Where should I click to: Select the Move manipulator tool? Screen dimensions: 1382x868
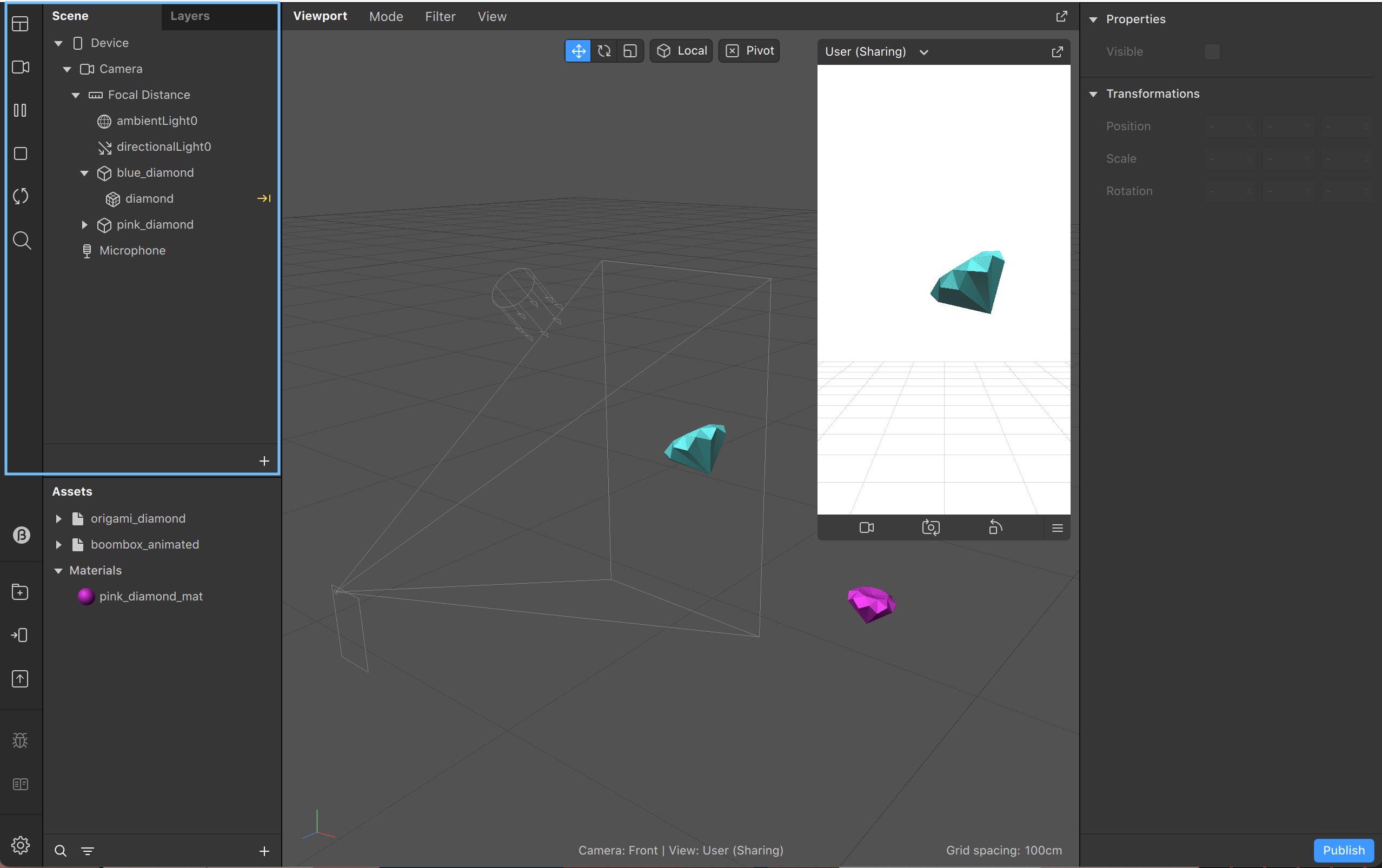point(577,50)
